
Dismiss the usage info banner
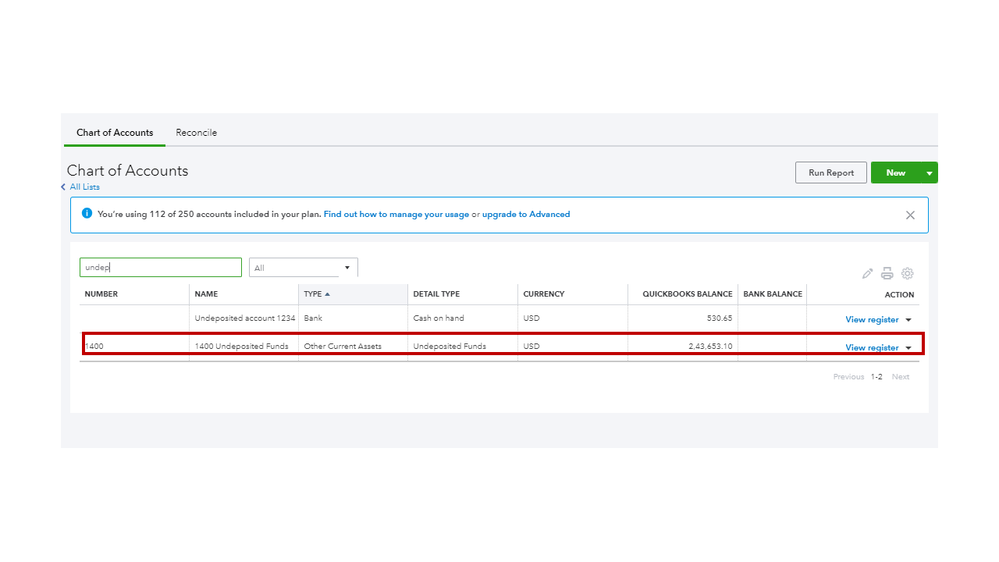click(910, 215)
